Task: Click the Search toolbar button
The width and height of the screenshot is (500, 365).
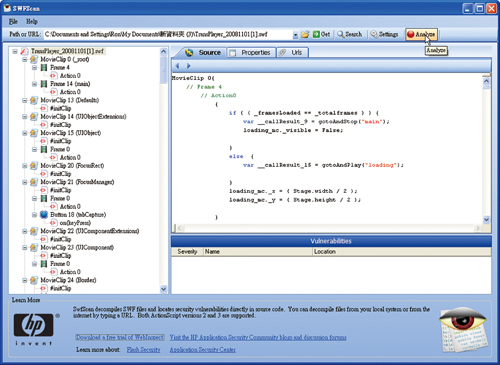Action: coord(349,34)
